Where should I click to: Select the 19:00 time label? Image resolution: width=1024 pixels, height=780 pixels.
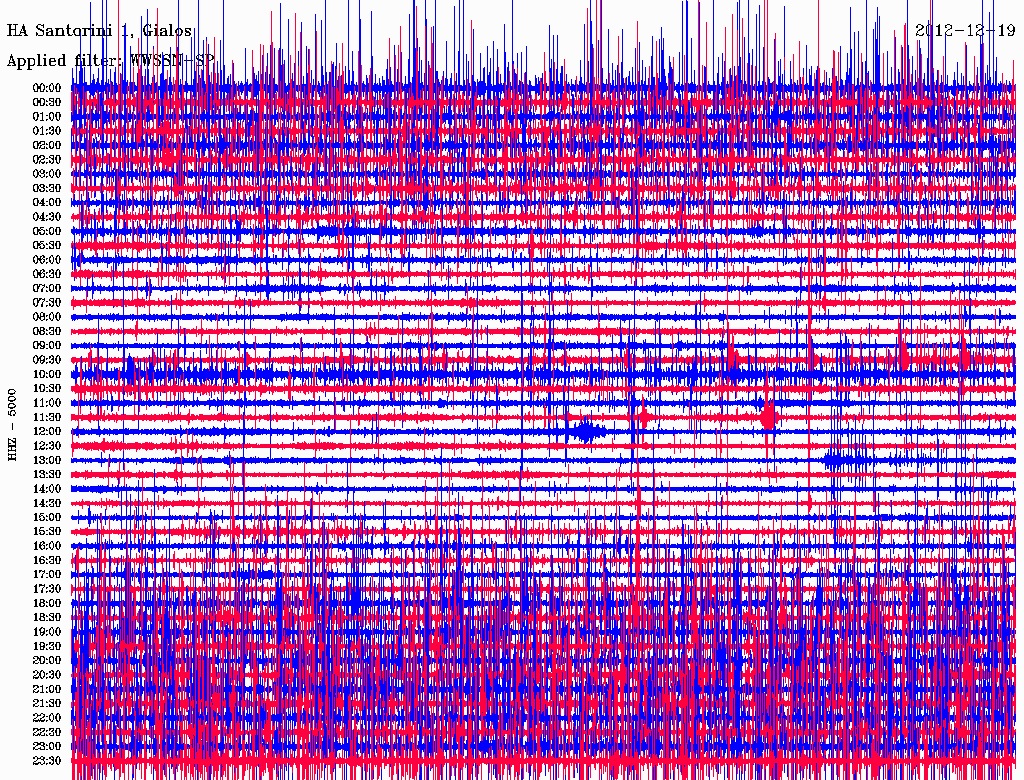coord(47,632)
